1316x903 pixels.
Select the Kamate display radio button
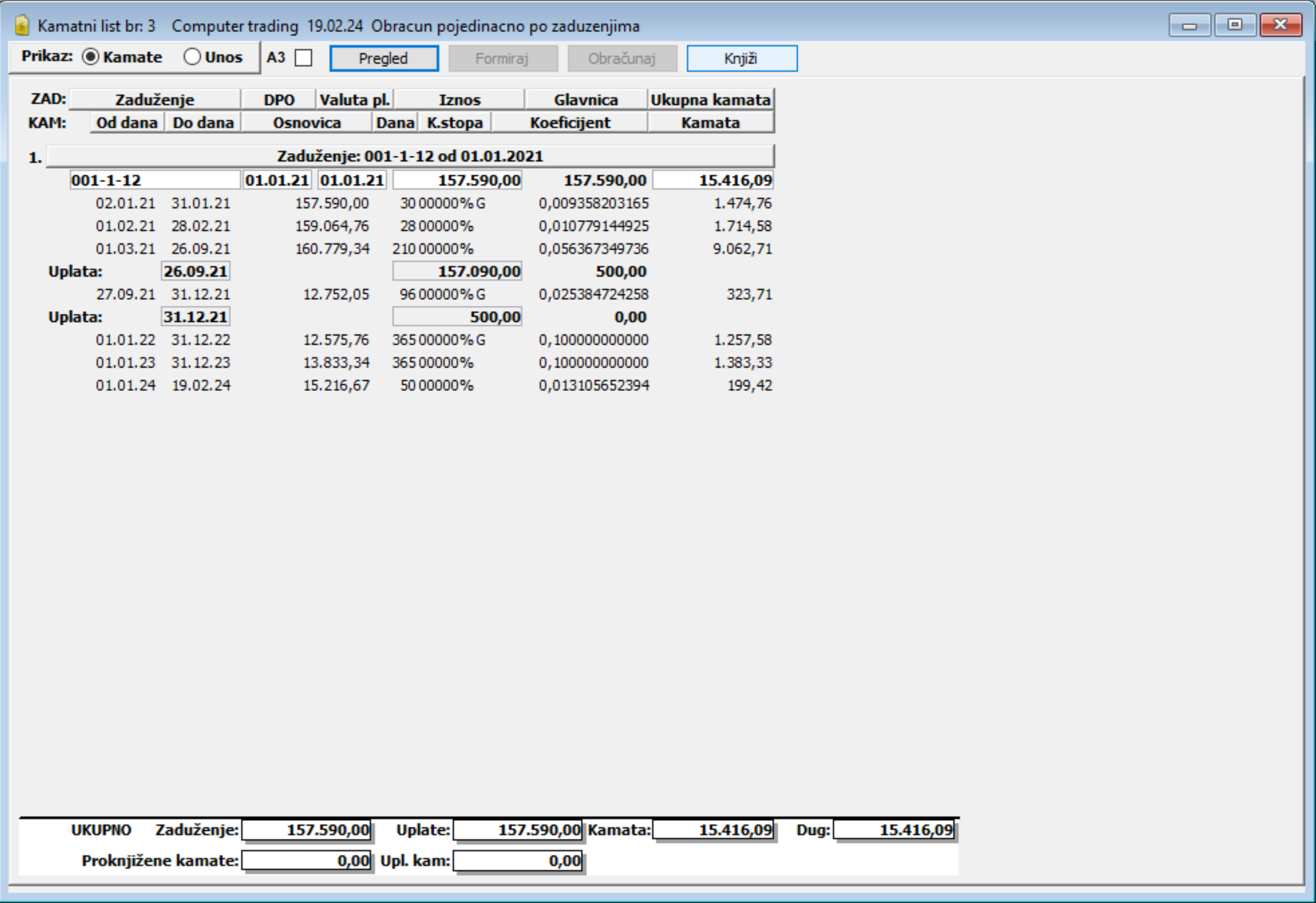(90, 57)
